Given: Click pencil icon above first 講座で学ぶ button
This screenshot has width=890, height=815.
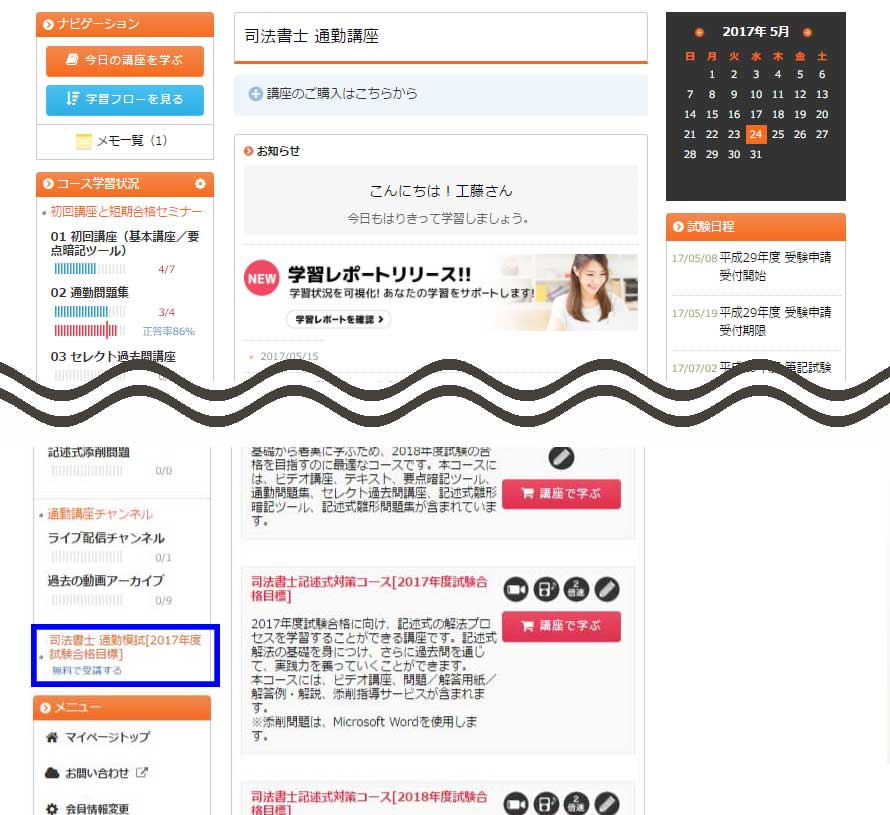Looking at the screenshot, I should pyautogui.click(x=561, y=457).
